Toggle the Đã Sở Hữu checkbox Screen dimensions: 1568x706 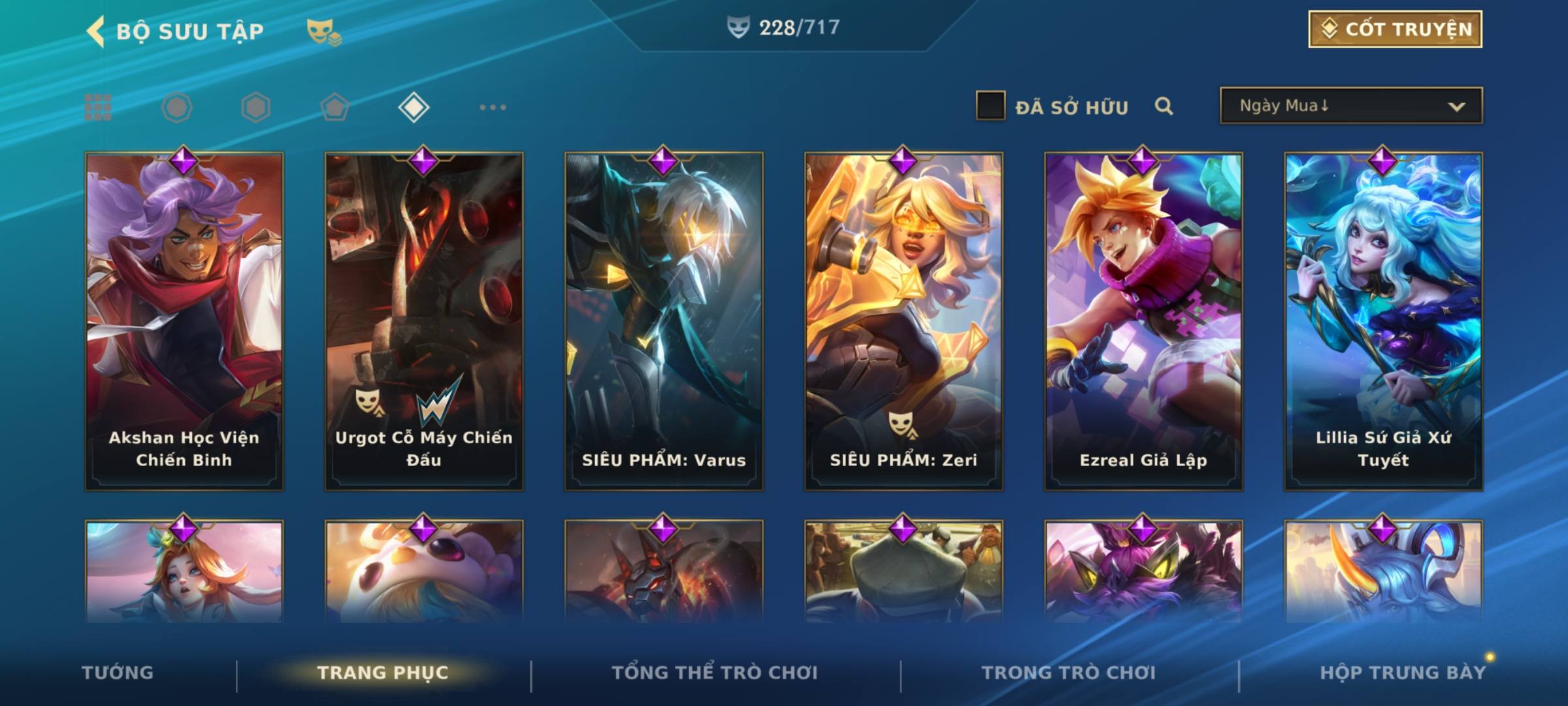(990, 106)
